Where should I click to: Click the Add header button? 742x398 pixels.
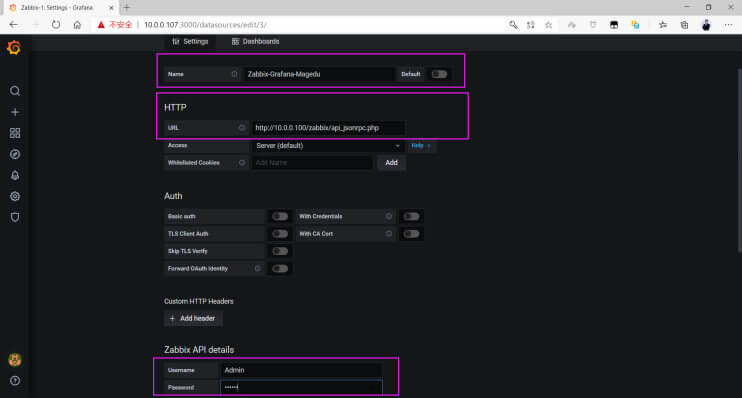coord(193,318)
